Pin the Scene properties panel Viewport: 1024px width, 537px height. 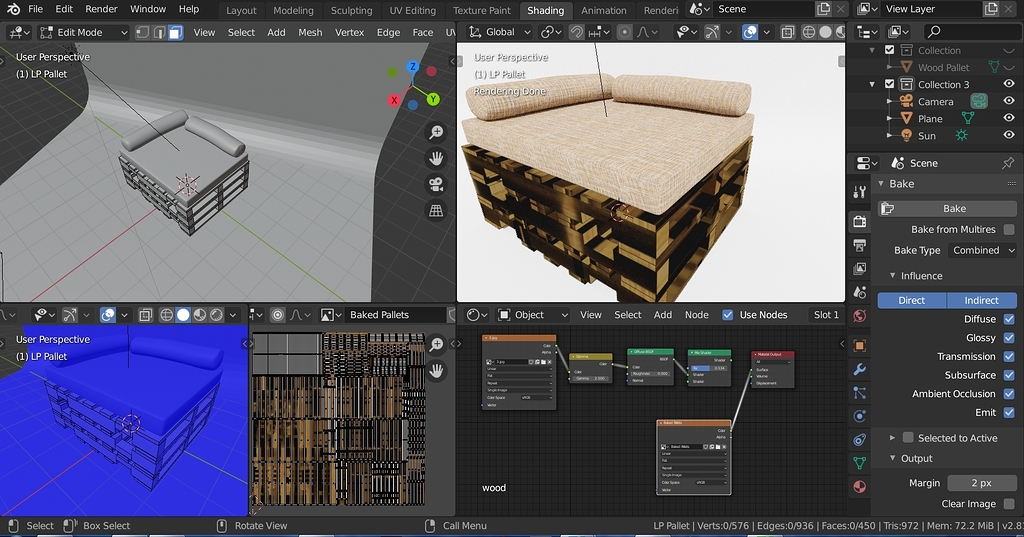pyautogui.click(x=1008, y=163)
